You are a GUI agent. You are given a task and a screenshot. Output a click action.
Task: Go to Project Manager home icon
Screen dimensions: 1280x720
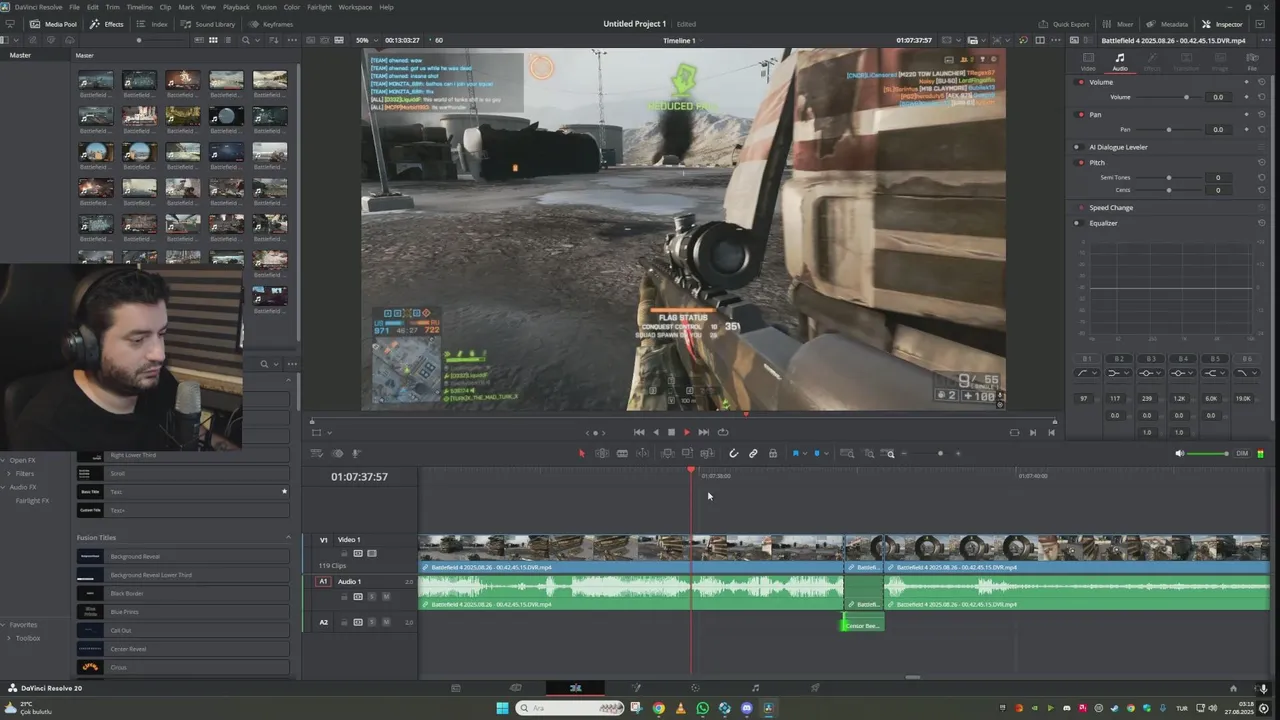1233,688
